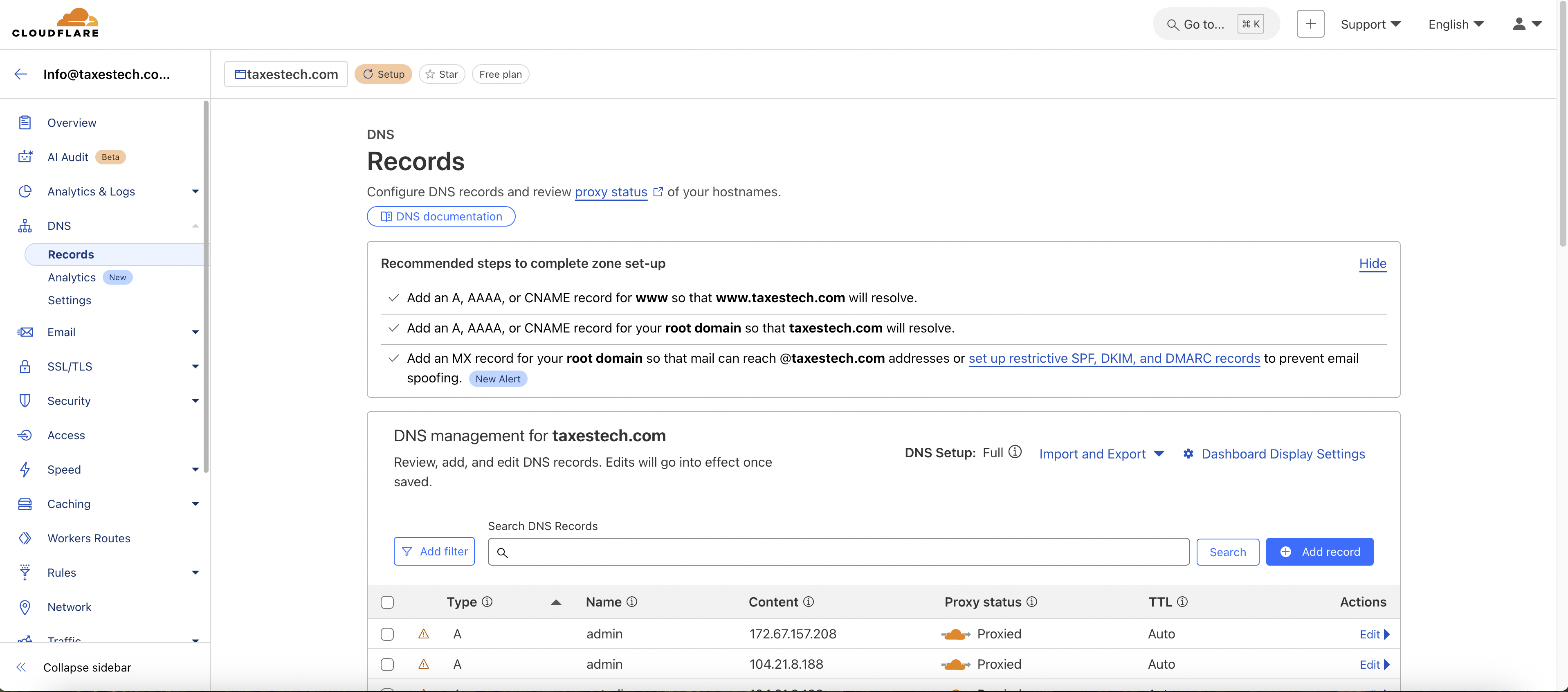1568x692 pixels.
Task: Open Import and Export dropdown
Action: pos(1102,454)
